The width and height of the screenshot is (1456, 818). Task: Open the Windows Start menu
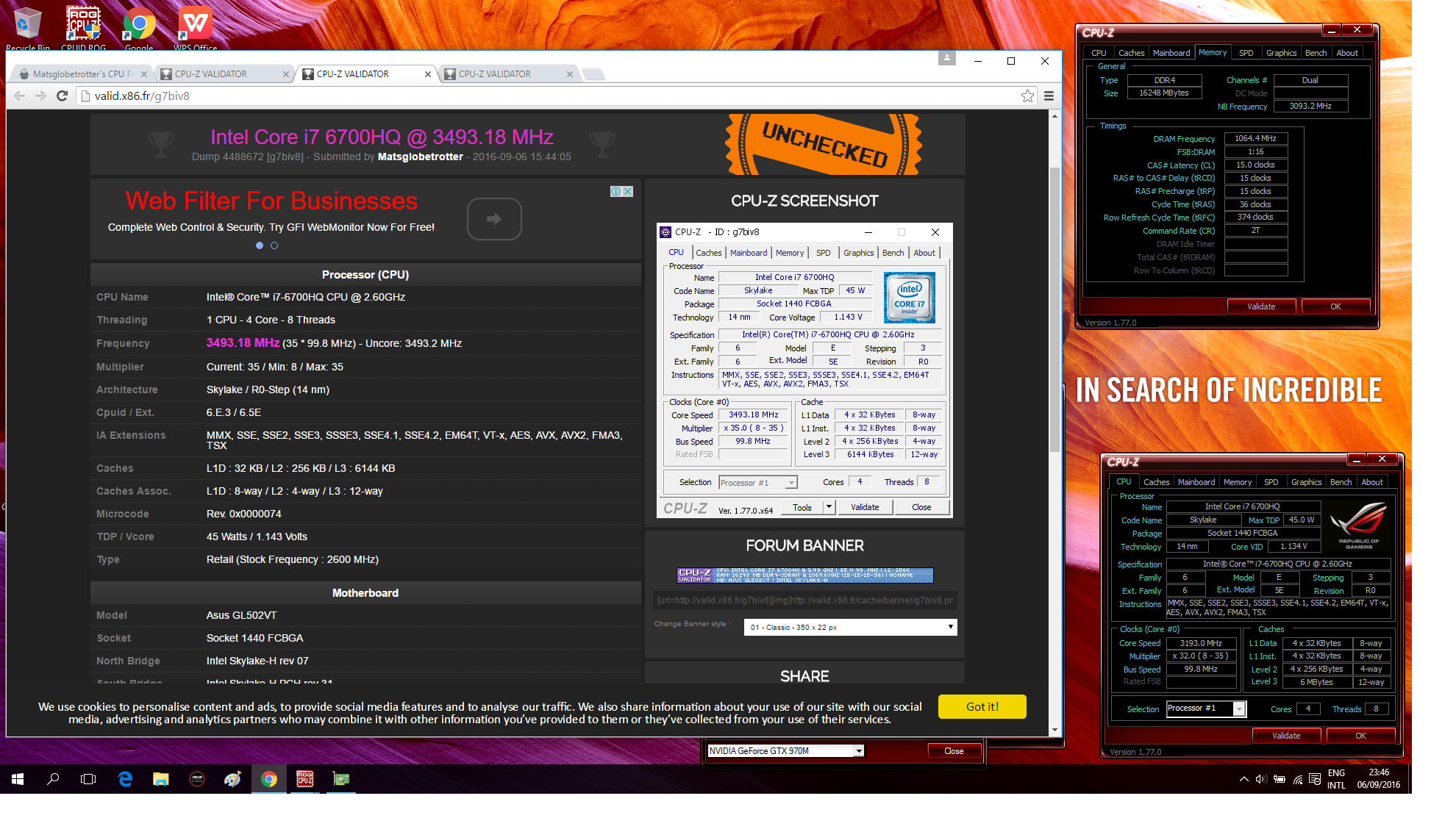coord(18,779)
